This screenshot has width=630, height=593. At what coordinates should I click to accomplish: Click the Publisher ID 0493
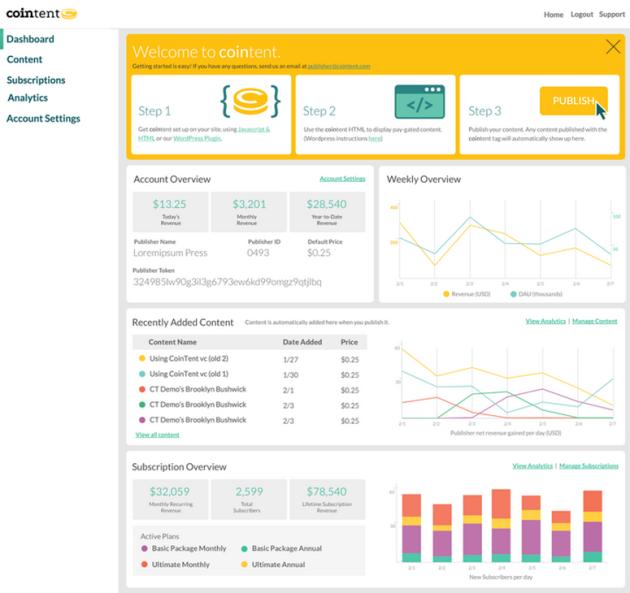point(258,253)
